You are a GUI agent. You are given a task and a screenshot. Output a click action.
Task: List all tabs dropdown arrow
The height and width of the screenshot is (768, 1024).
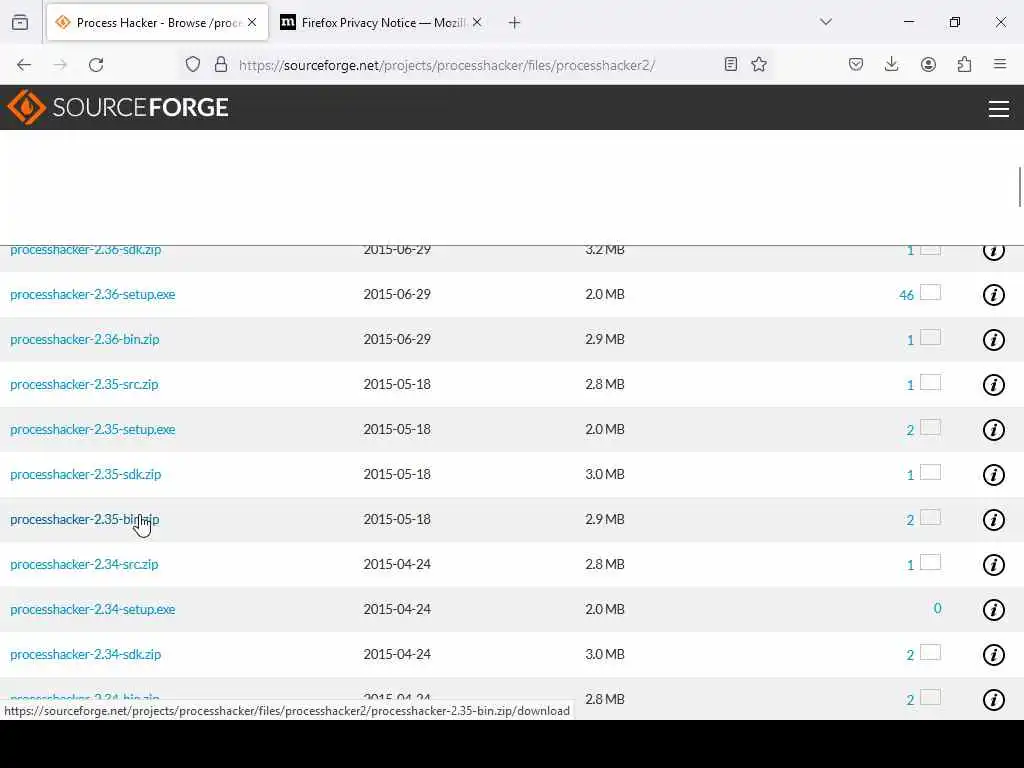pos(825,22)
